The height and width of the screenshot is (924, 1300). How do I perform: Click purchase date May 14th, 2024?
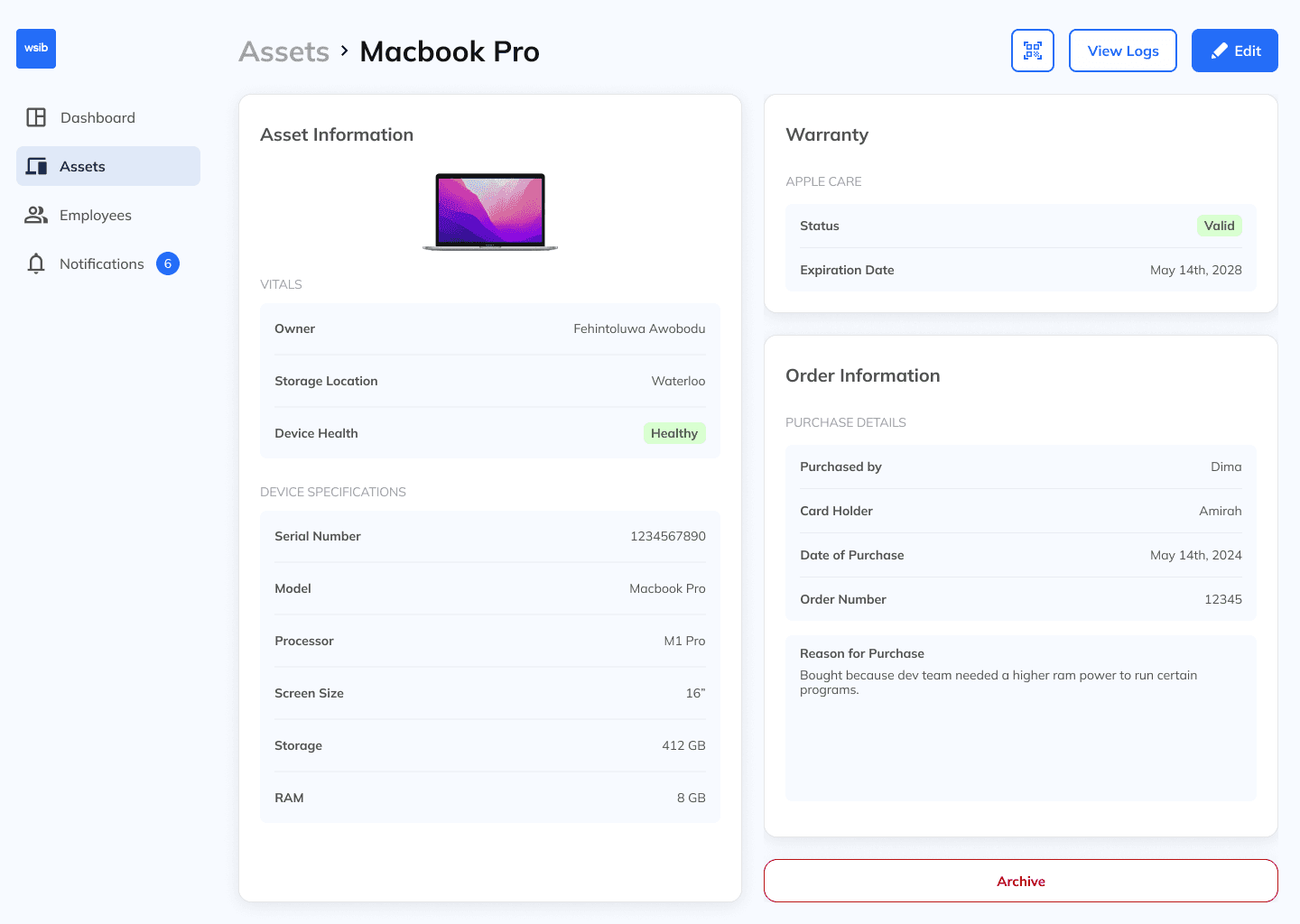click(x=1196, y=555)
